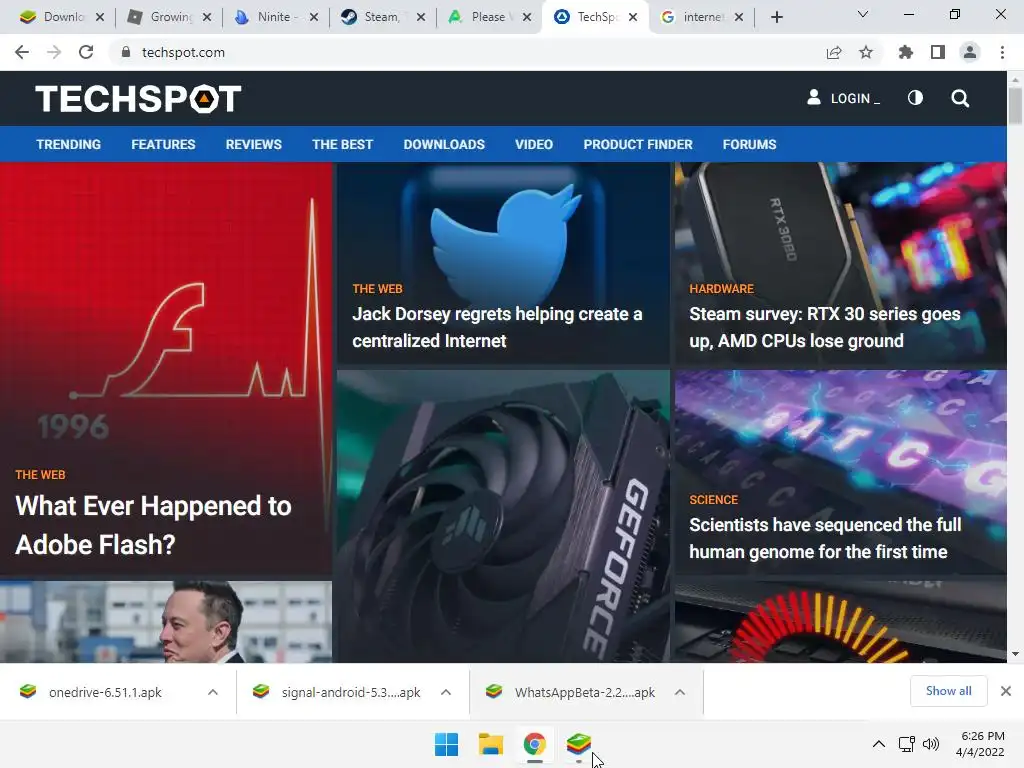Show hidden system tray icons
This screenshot has width=1024, height=768.
pyautogui.click(x=879, y=744)
